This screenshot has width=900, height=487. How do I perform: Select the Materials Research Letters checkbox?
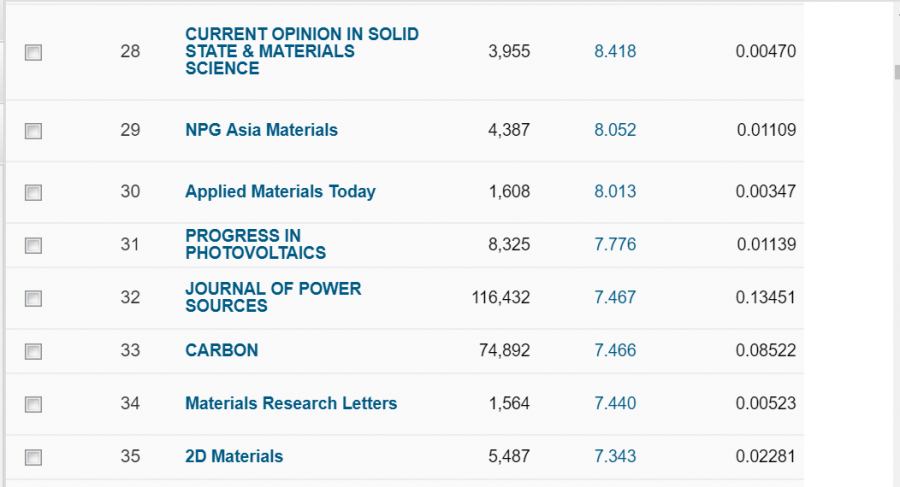click(x=33, y=404)
